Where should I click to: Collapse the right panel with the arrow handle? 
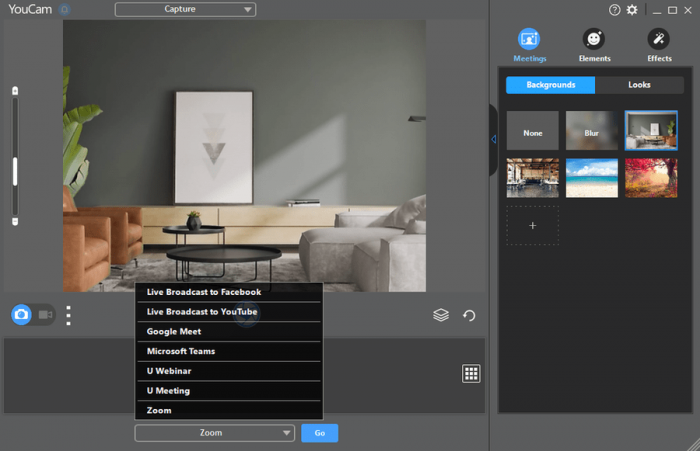[493, 139]
